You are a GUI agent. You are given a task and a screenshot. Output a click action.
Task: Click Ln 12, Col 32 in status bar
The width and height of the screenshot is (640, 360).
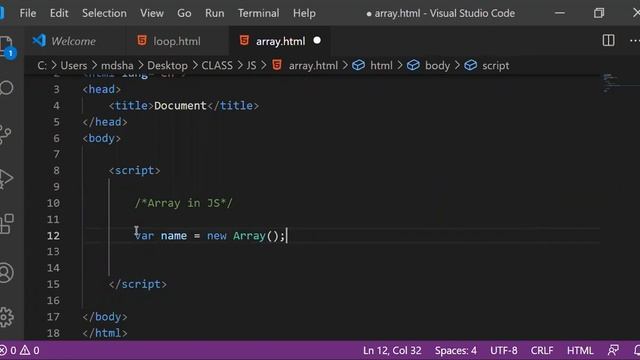coord(392,350)
